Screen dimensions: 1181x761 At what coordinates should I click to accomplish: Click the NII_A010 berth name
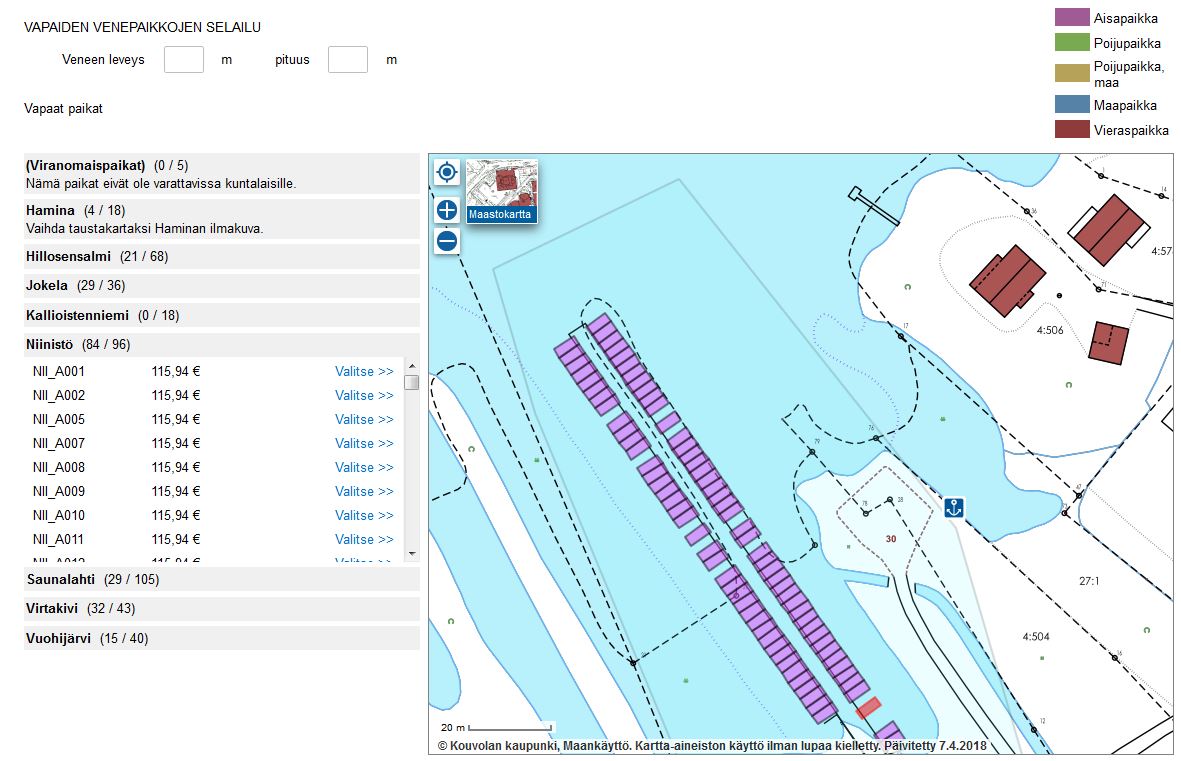(59, 515)
